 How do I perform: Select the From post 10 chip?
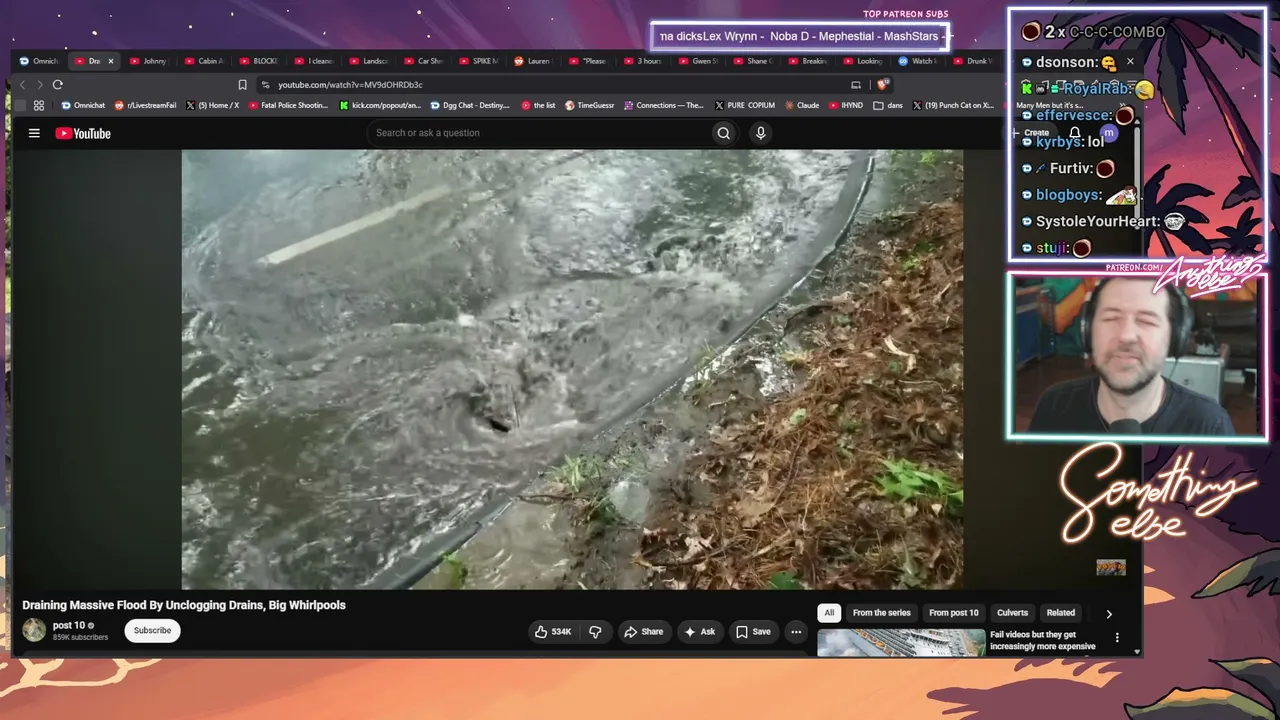(954, 613)
